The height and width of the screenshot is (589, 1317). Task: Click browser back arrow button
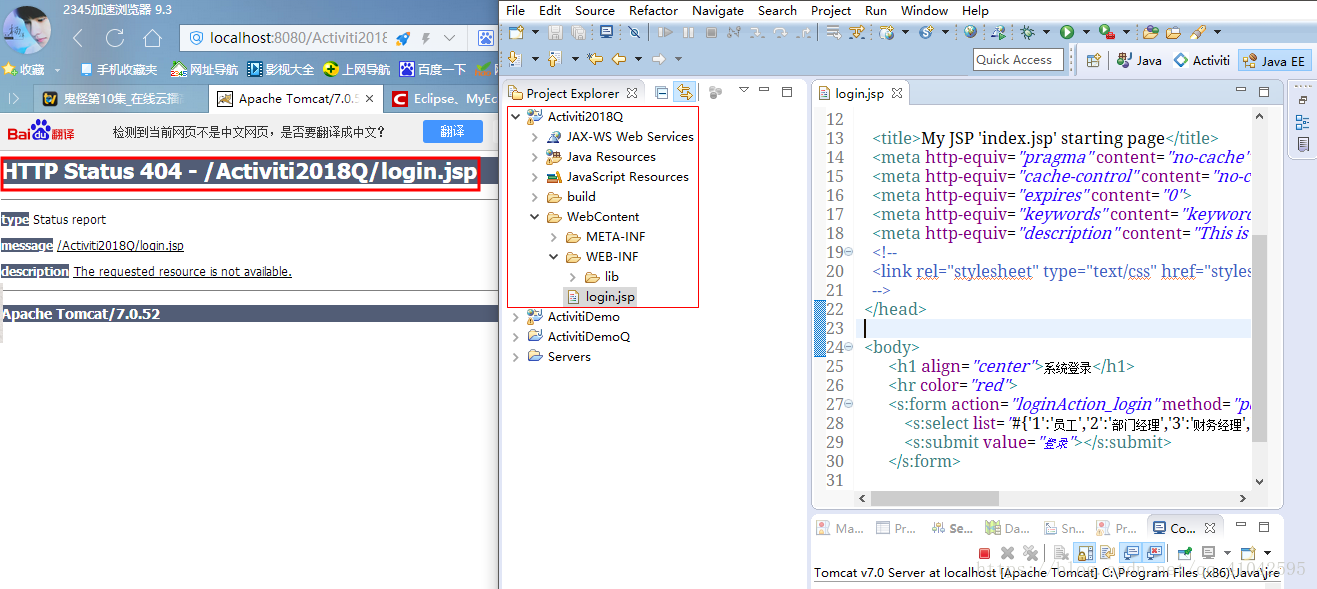point(78,38)
